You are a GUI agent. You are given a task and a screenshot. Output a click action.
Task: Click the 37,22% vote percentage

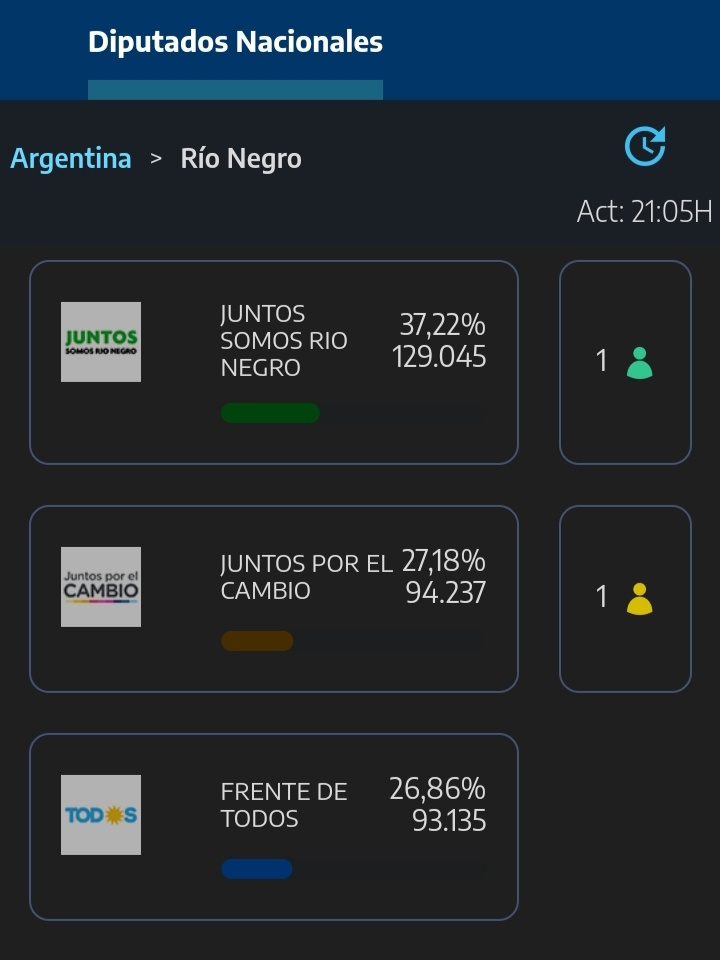click(443, 324)
